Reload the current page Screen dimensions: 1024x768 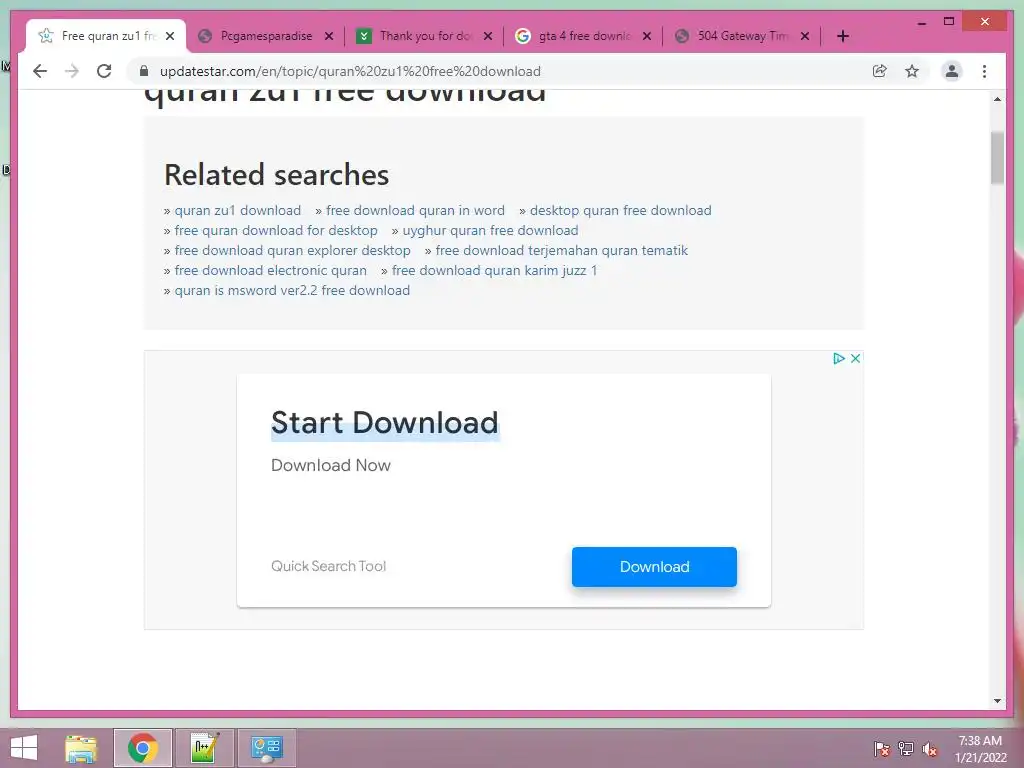click(104, 71)
